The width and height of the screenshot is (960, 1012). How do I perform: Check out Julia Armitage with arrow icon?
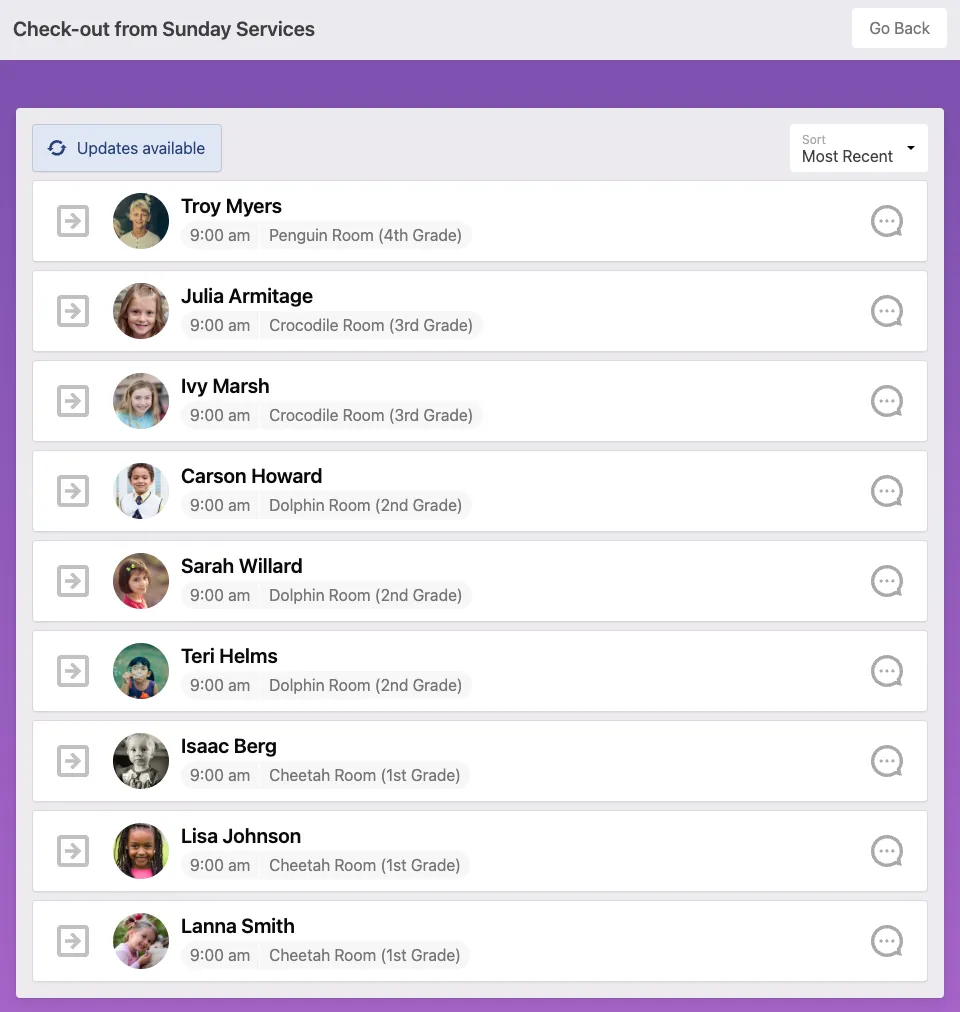tap(73, 311)
